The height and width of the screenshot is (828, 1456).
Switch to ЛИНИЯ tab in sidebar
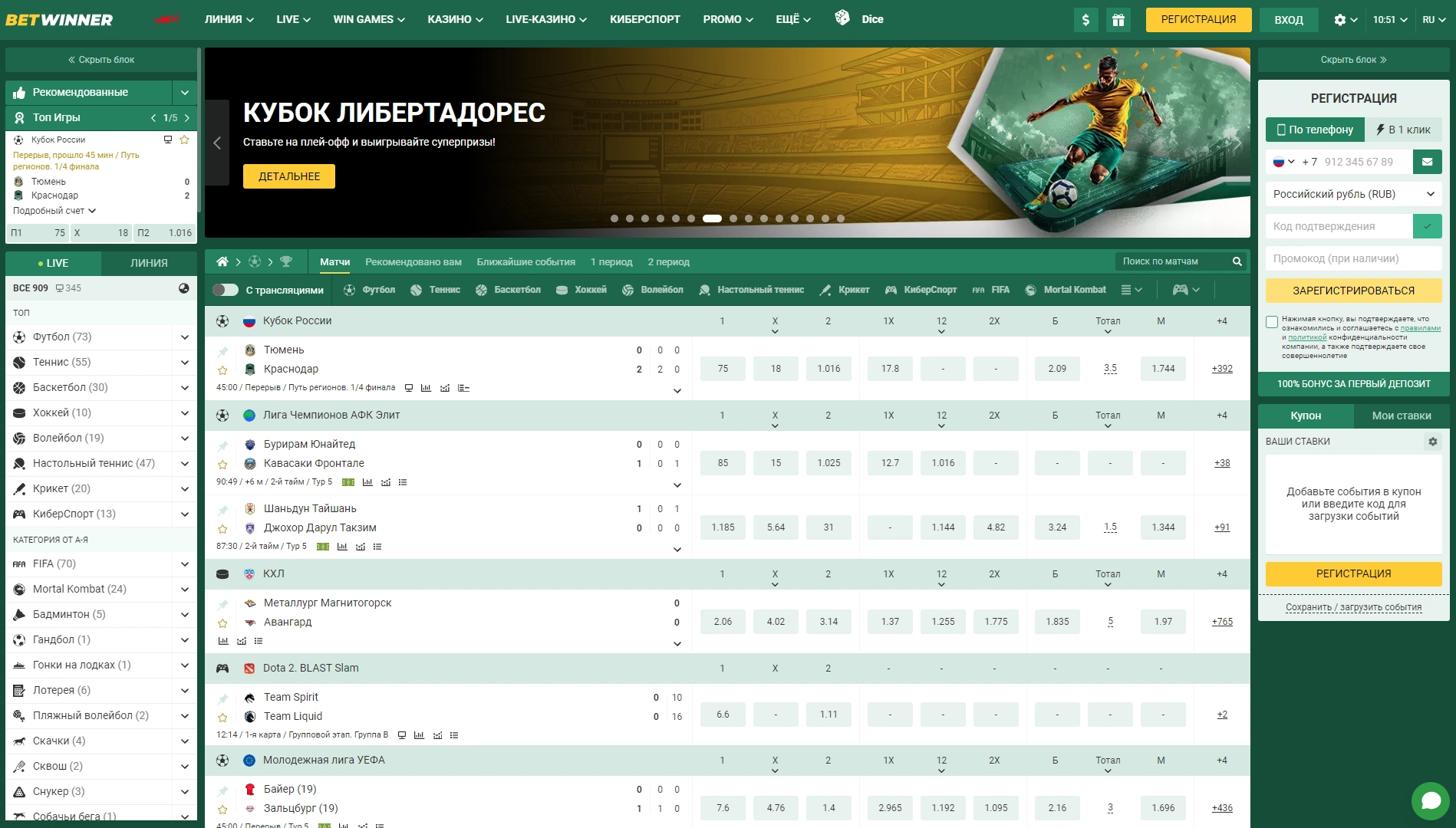pos(149,263)
